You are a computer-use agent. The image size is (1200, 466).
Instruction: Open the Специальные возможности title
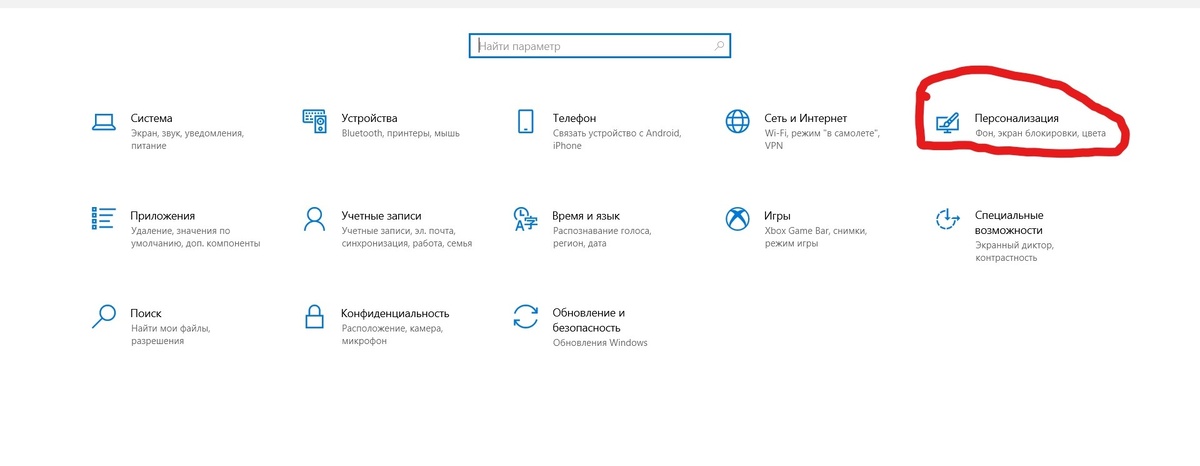tap(1009, 222)
